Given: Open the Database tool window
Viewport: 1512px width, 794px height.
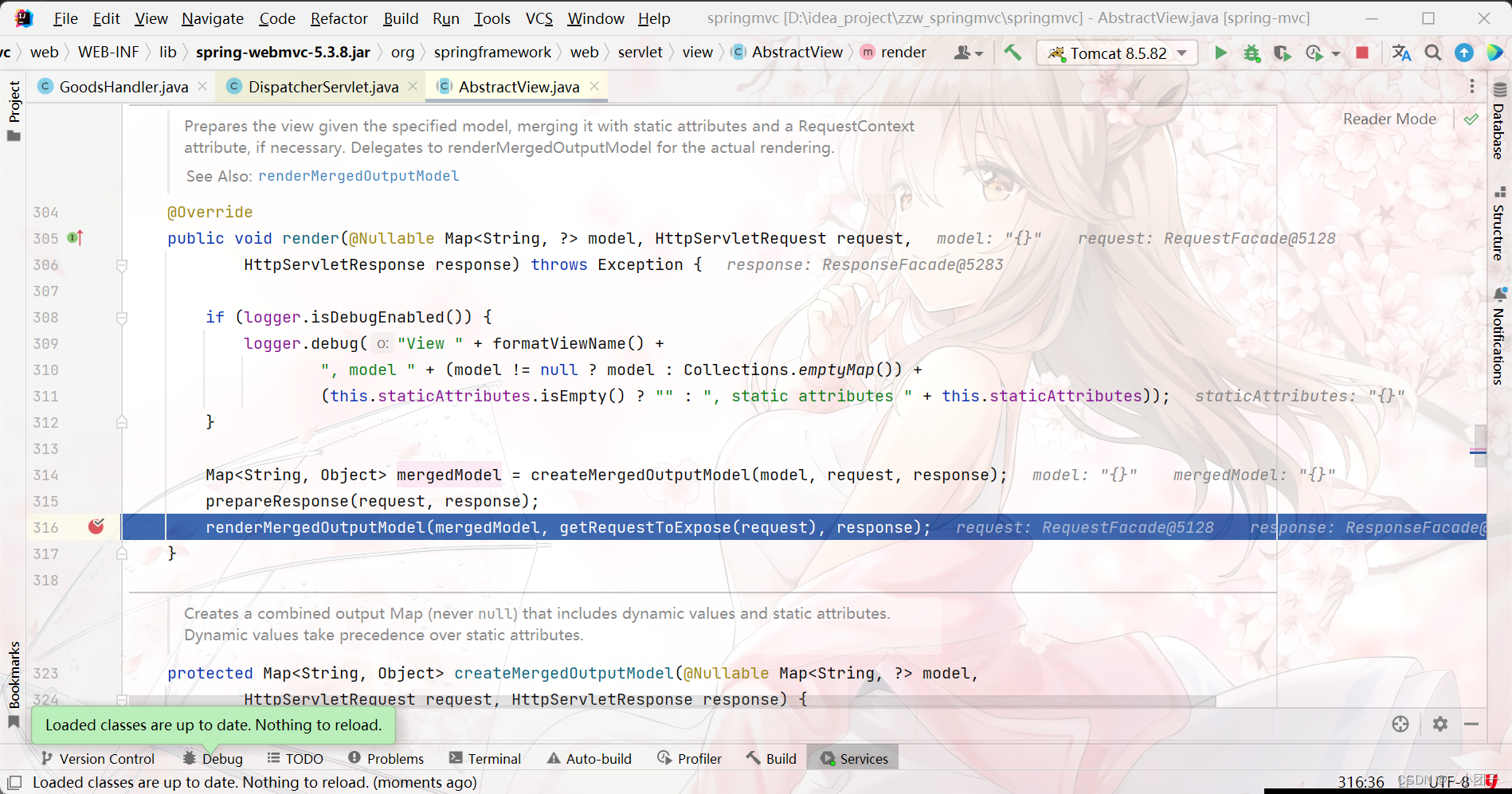Looking at the screenshot, I should (1499, 122).
